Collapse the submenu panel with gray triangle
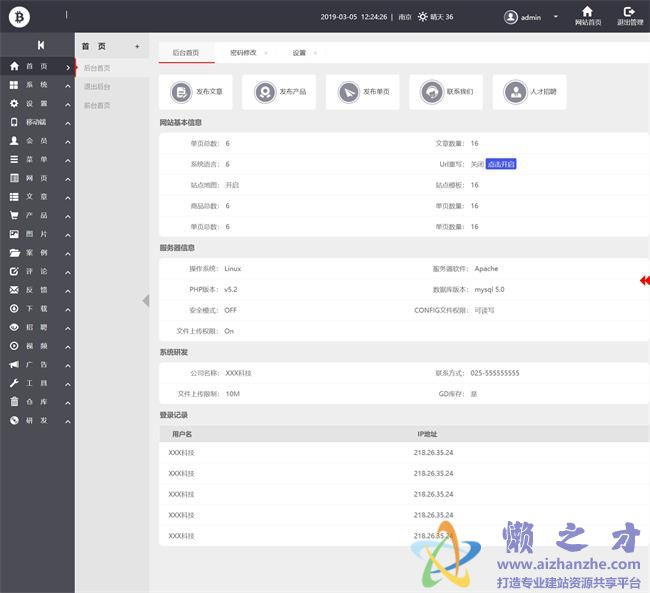 pyautogui.click(x=146, y=300)
